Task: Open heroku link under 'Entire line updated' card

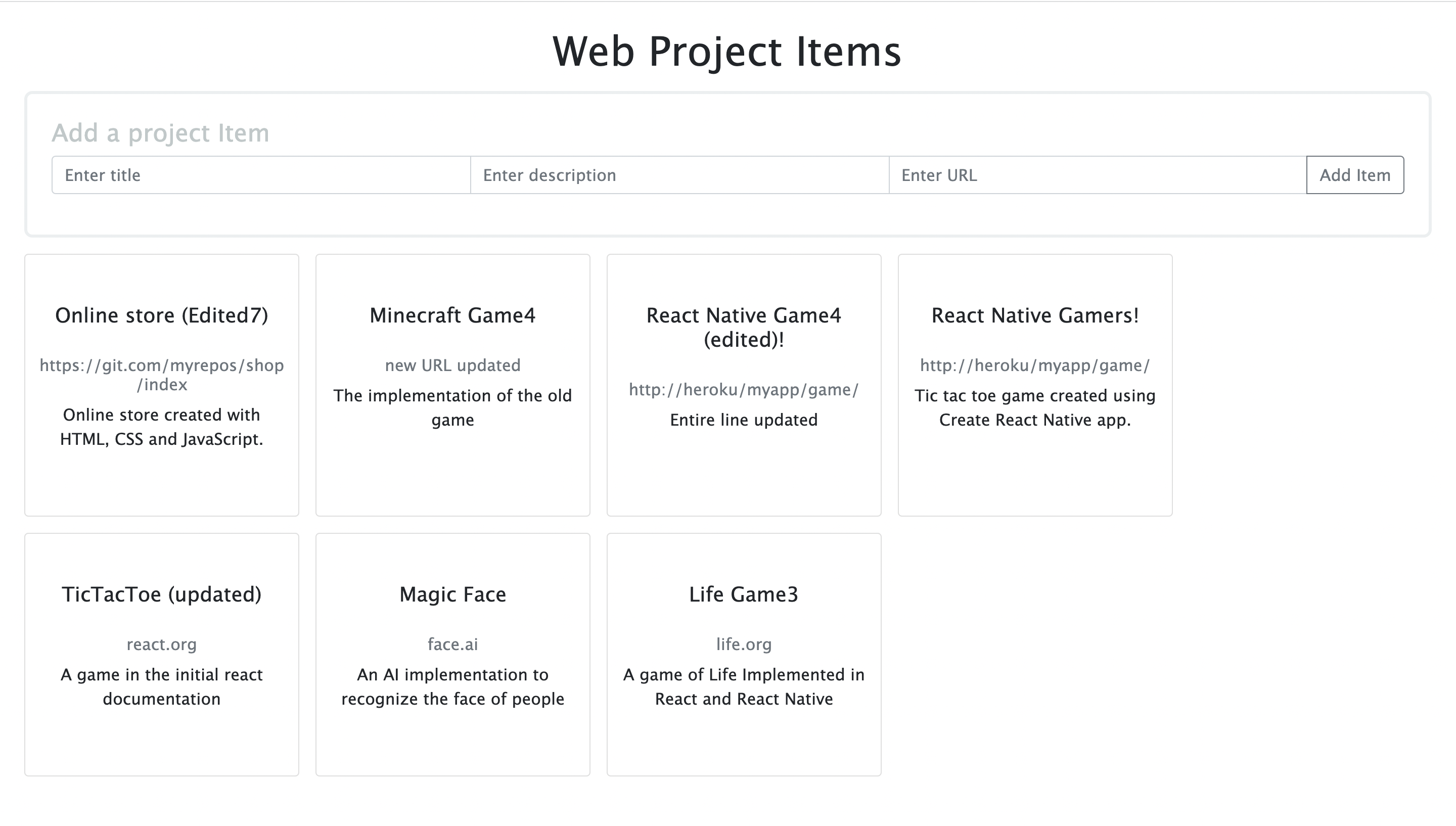Action: [x=744, y=390]
